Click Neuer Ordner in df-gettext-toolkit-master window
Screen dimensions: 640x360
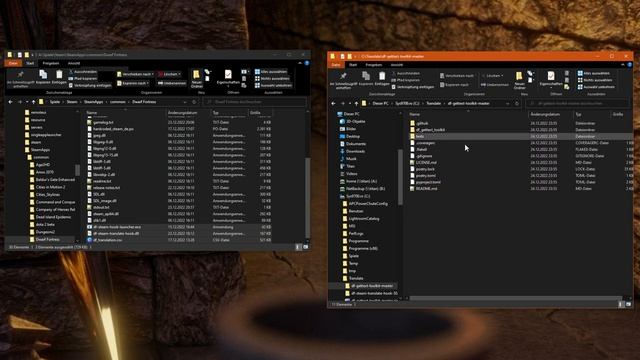pos(519,80)
